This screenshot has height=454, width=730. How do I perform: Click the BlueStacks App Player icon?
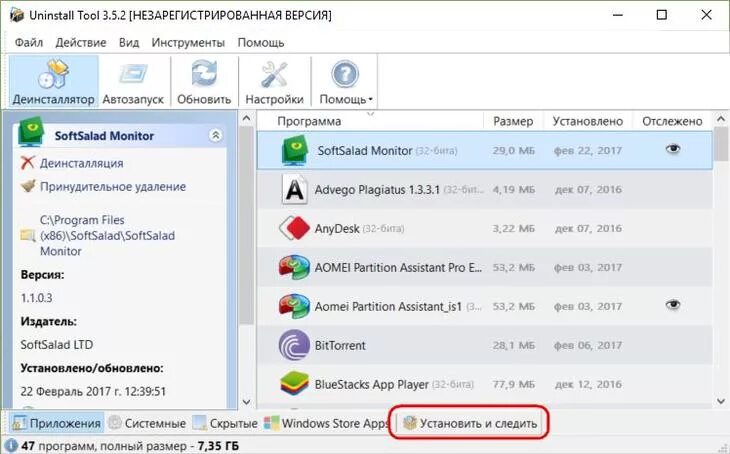tap(294, 384)
